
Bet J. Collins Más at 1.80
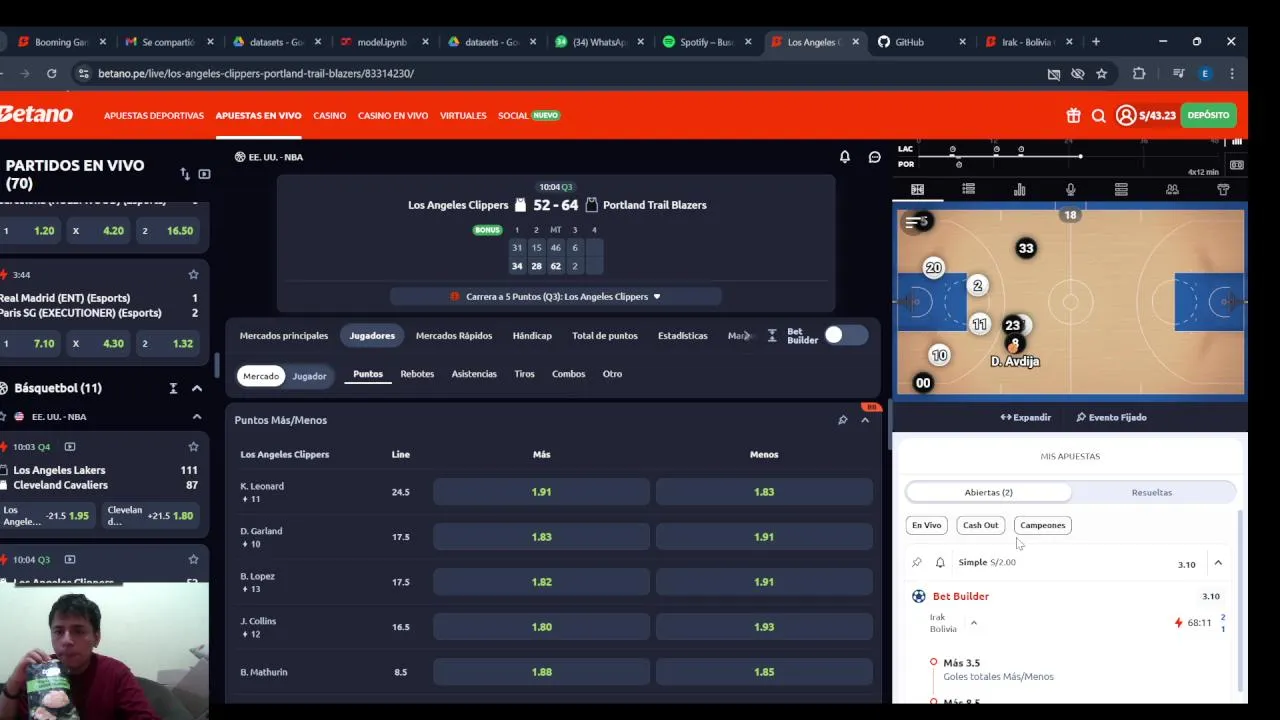(x=541, y=627)
